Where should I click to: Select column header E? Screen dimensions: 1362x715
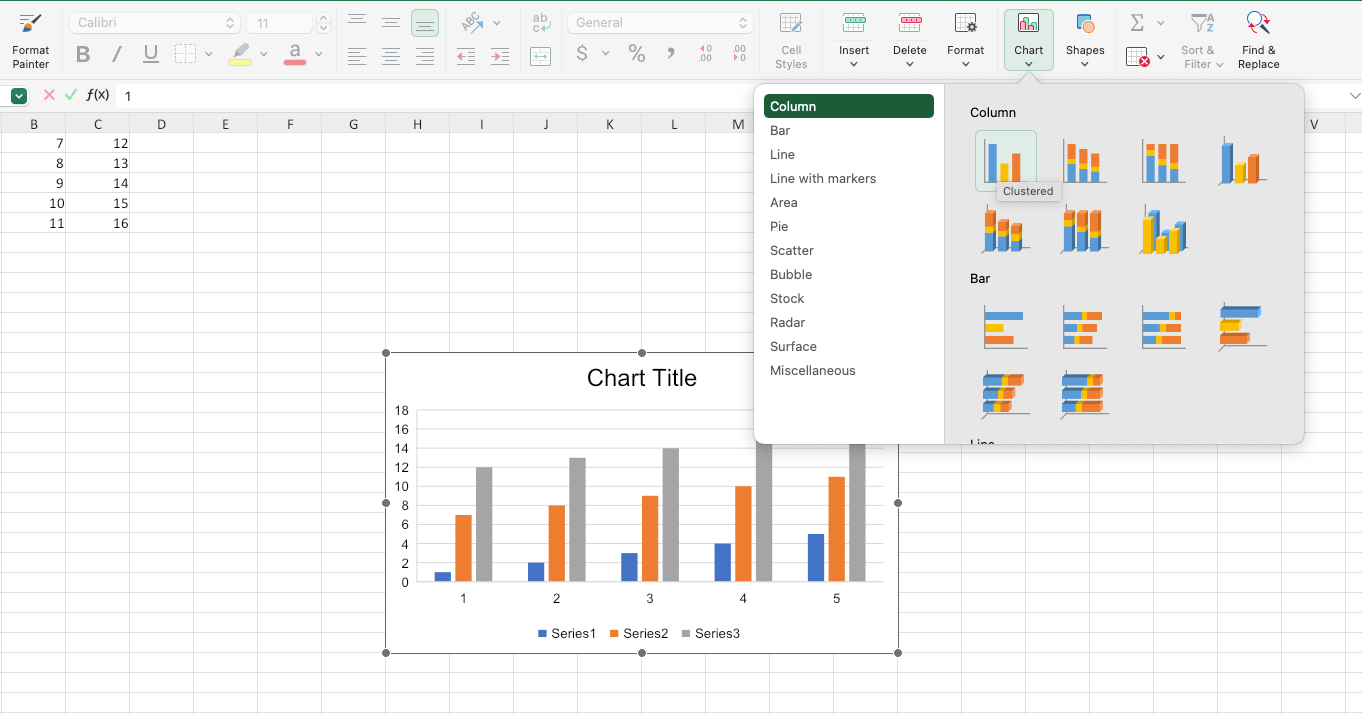coord(225,124)
